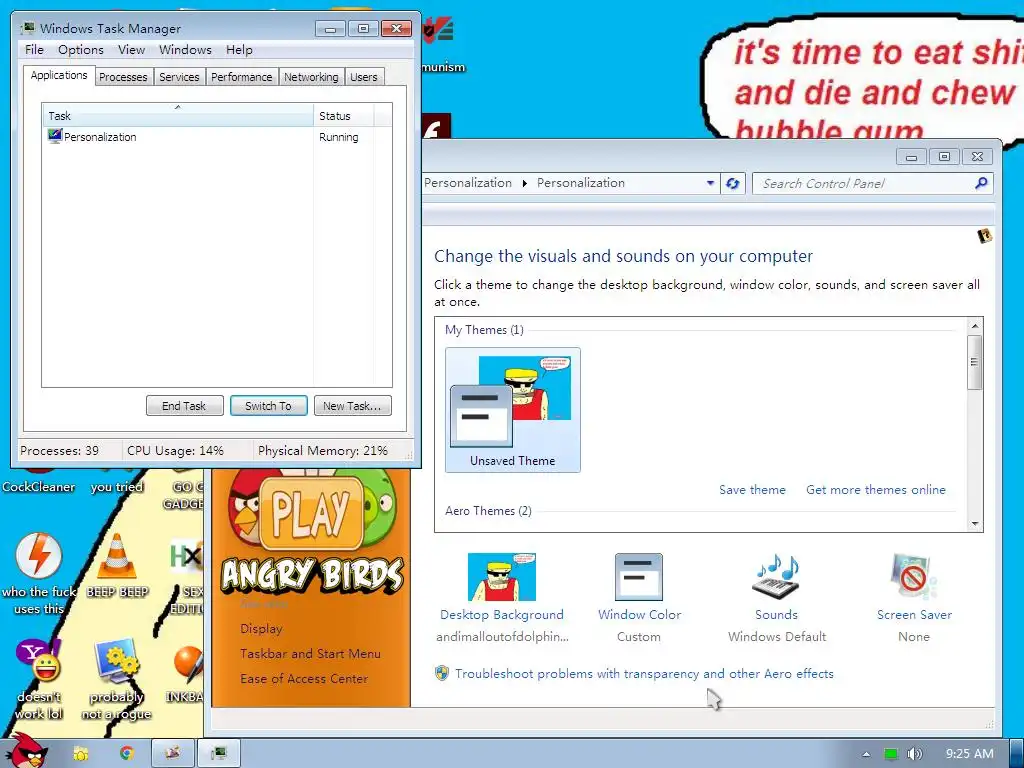
Task: Show hidden tray icons arrow
Action: point(866,754)
